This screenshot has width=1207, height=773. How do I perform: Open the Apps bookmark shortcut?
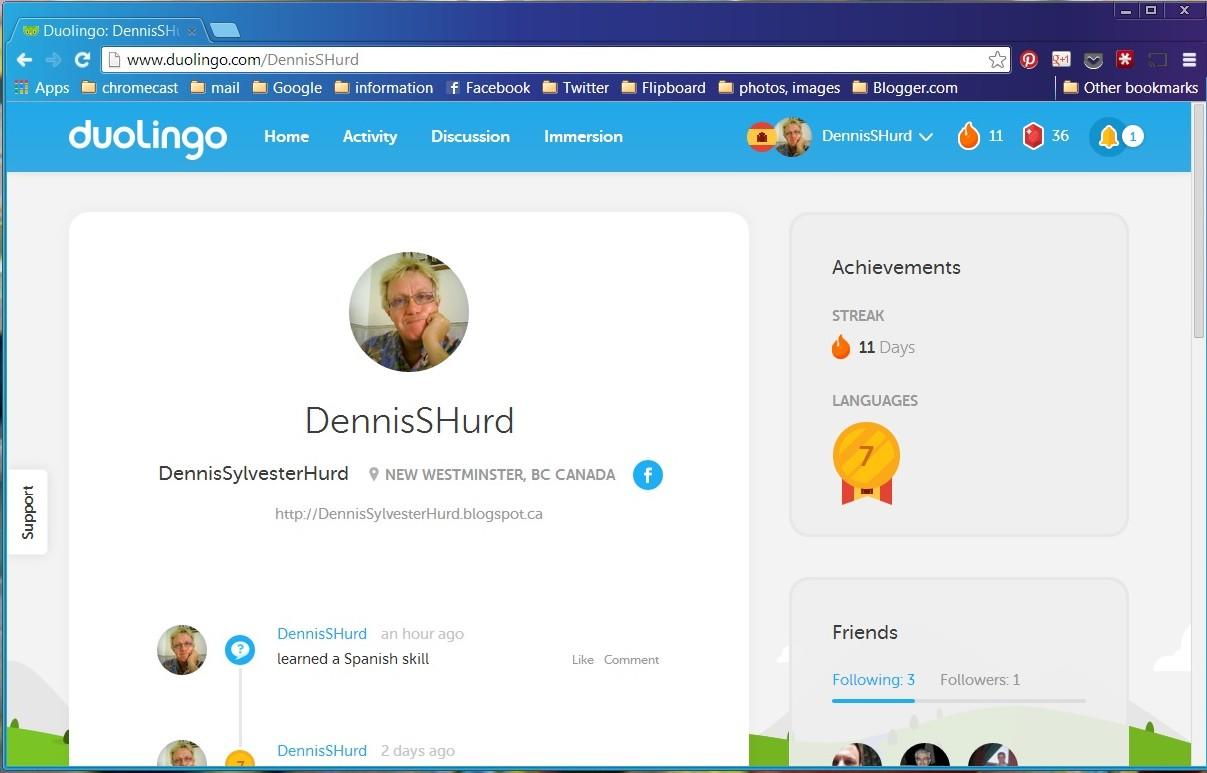click(x=42, y=88)
